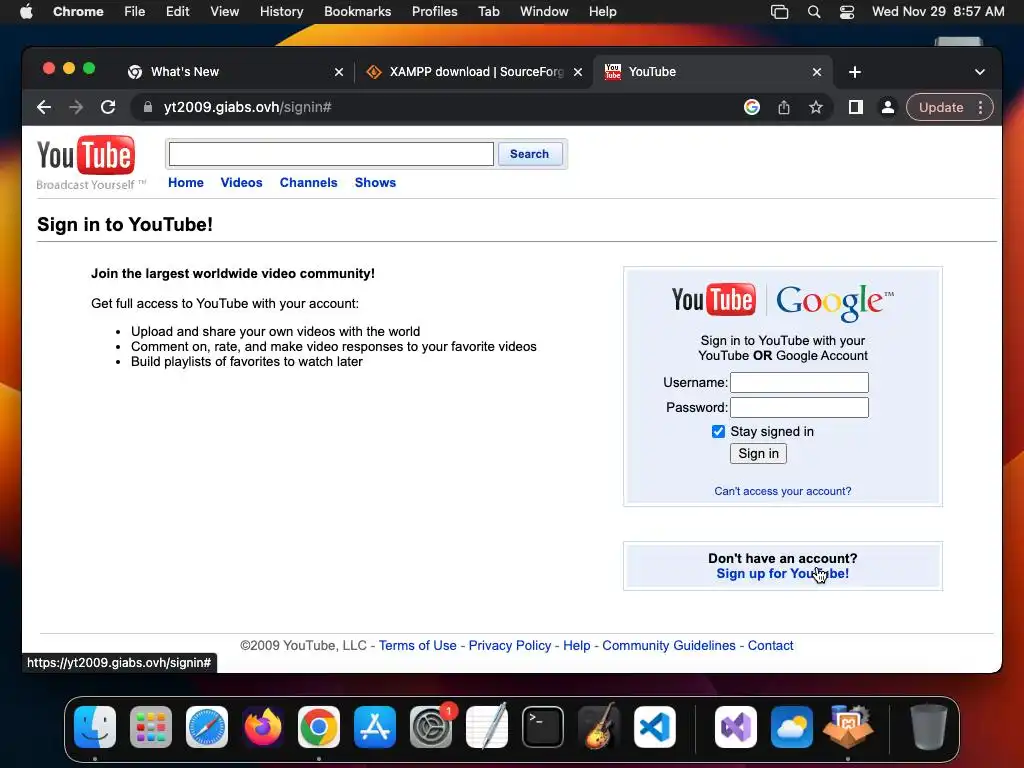Launch Terminal from the Dock
The width and height of the screenshot is (1024, 768).
(543, 727)
